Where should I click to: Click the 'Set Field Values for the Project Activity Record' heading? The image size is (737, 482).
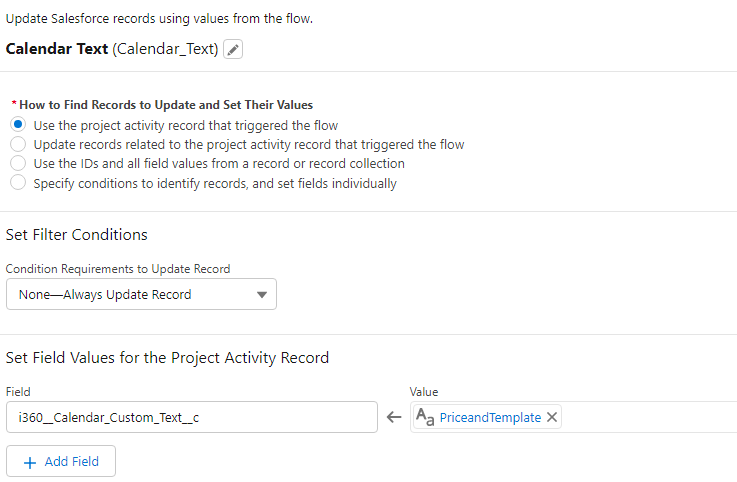[x=167, y=357]
